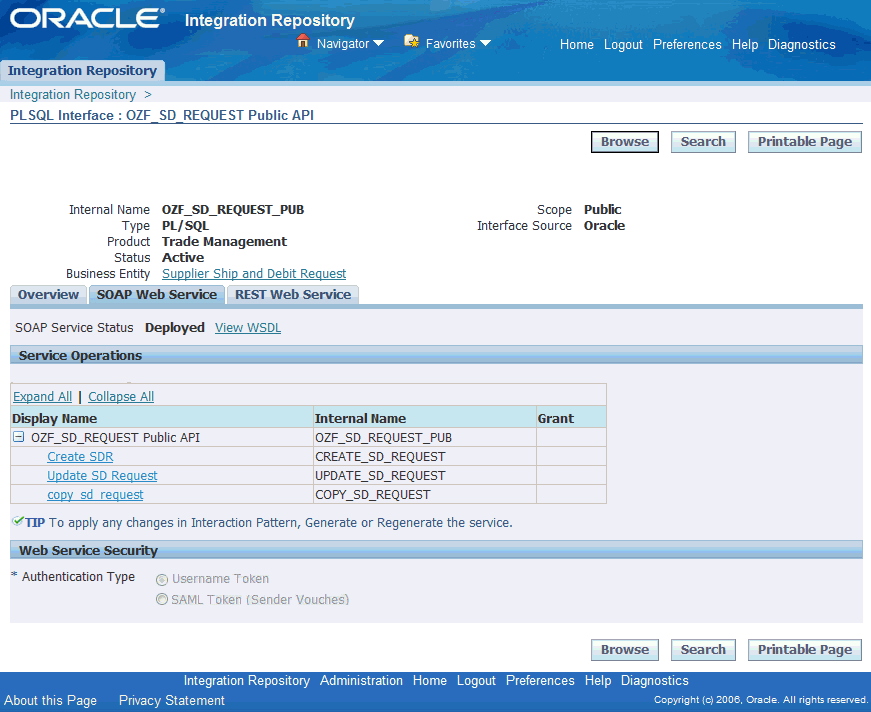871x712 pixels.
Task: Open the About this Page link
Action: (51, 700)
